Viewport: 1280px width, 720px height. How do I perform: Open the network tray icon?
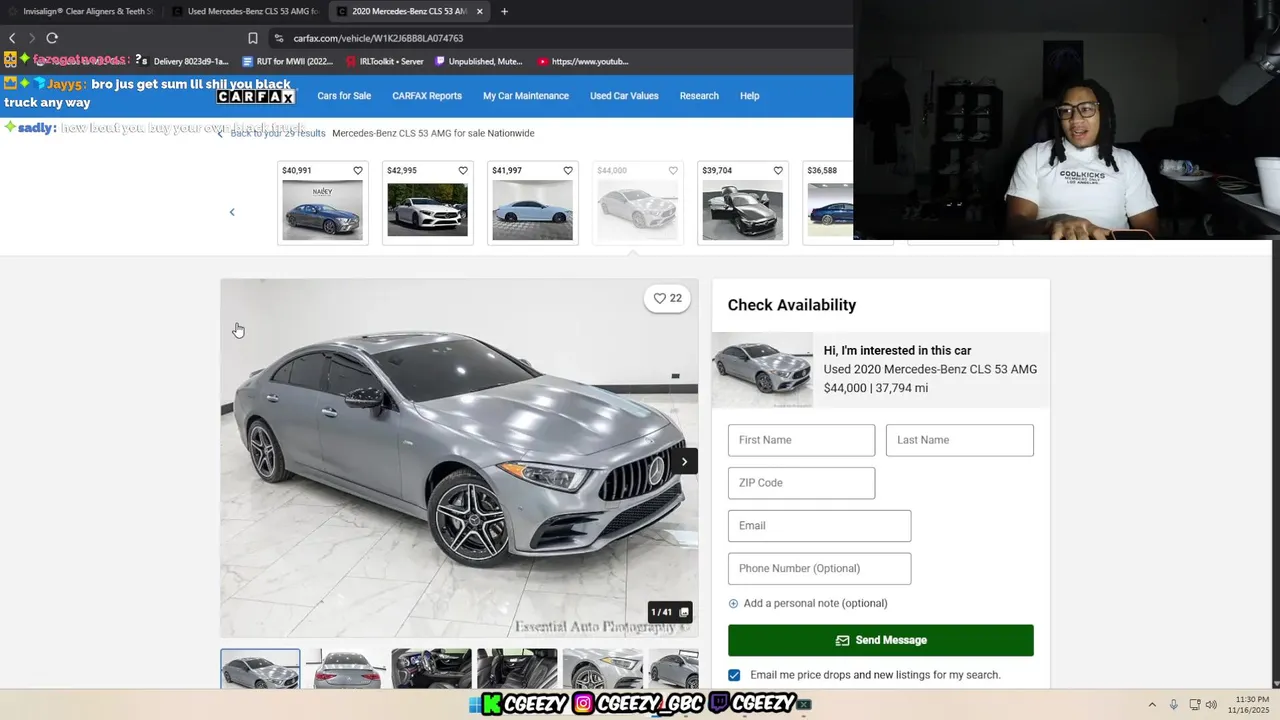tap(1195, 704)
